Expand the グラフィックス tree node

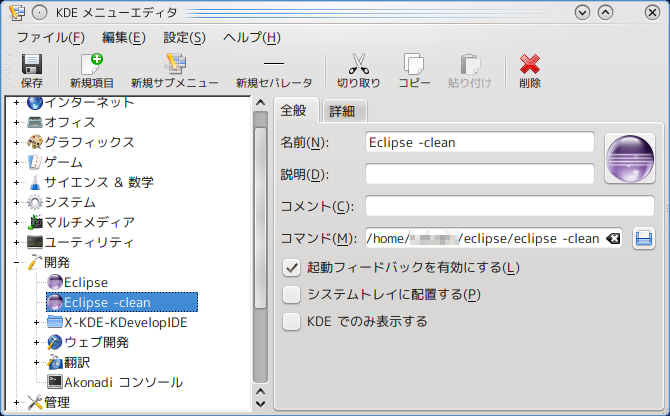tap(16, 142)
